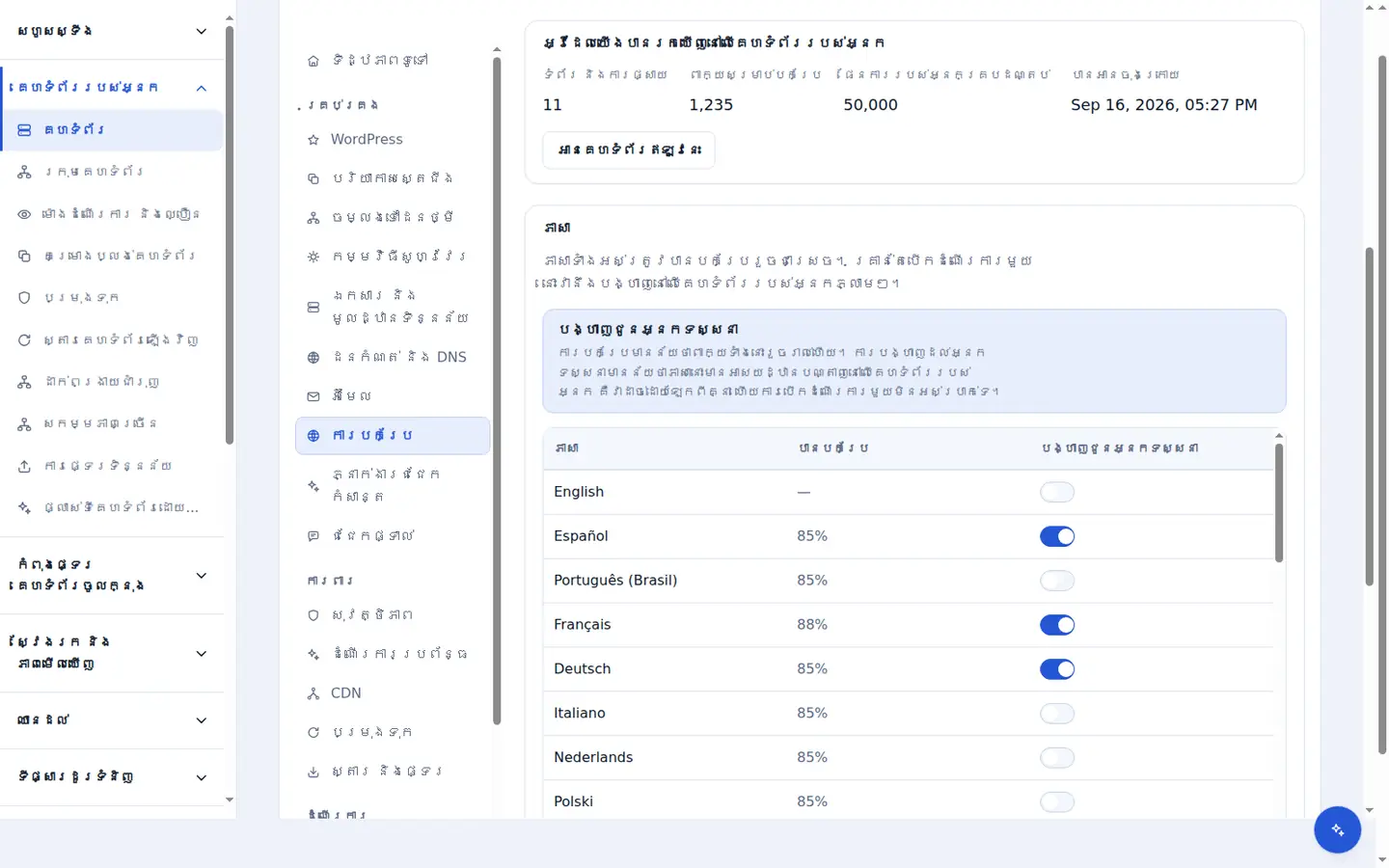Click the download arrow icon in inner navigation
The image size is (1389, 868).
[x=313, y=773]
